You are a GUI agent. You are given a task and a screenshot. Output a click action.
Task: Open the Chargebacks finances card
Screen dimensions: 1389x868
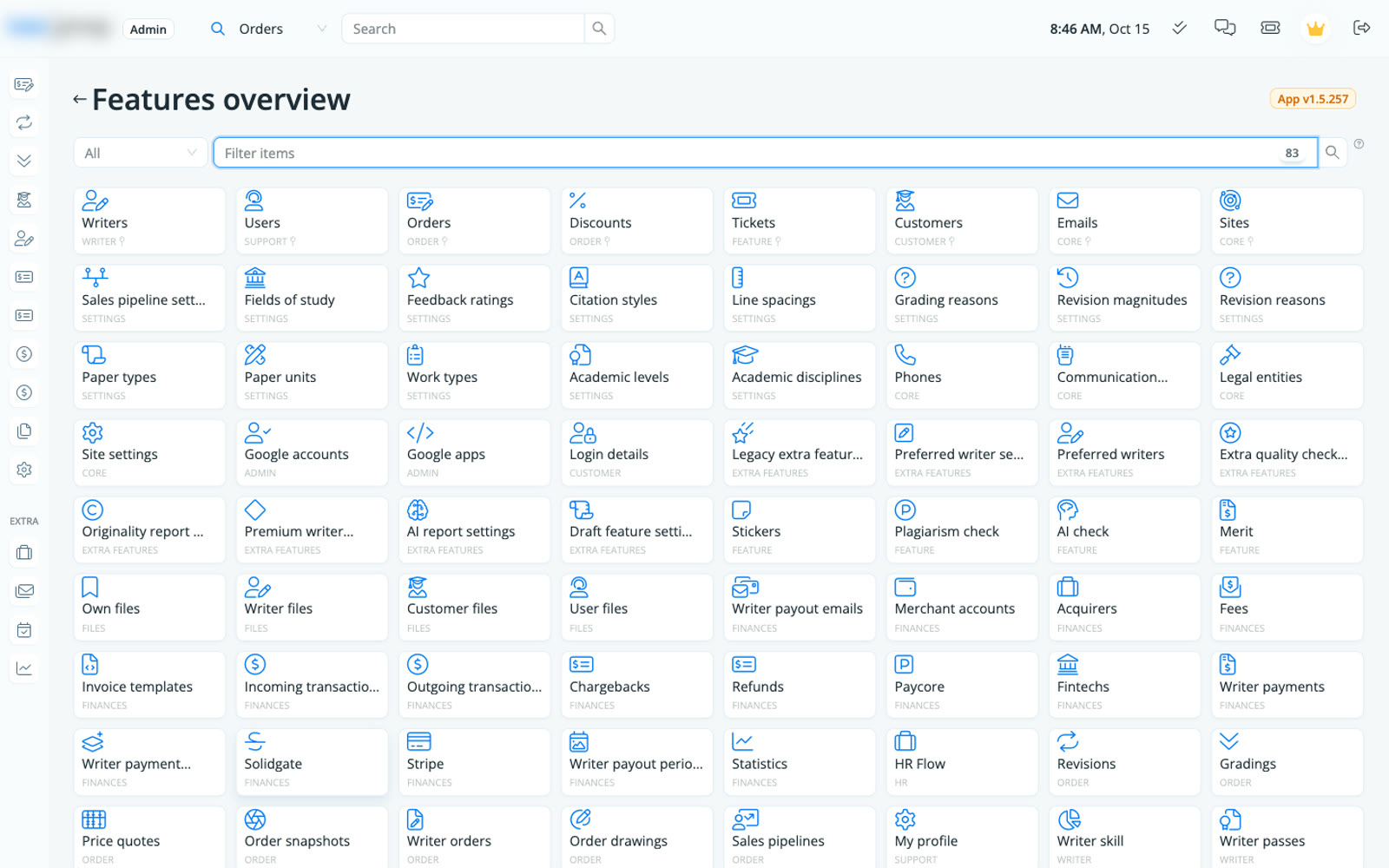click(x=637, y=686)
